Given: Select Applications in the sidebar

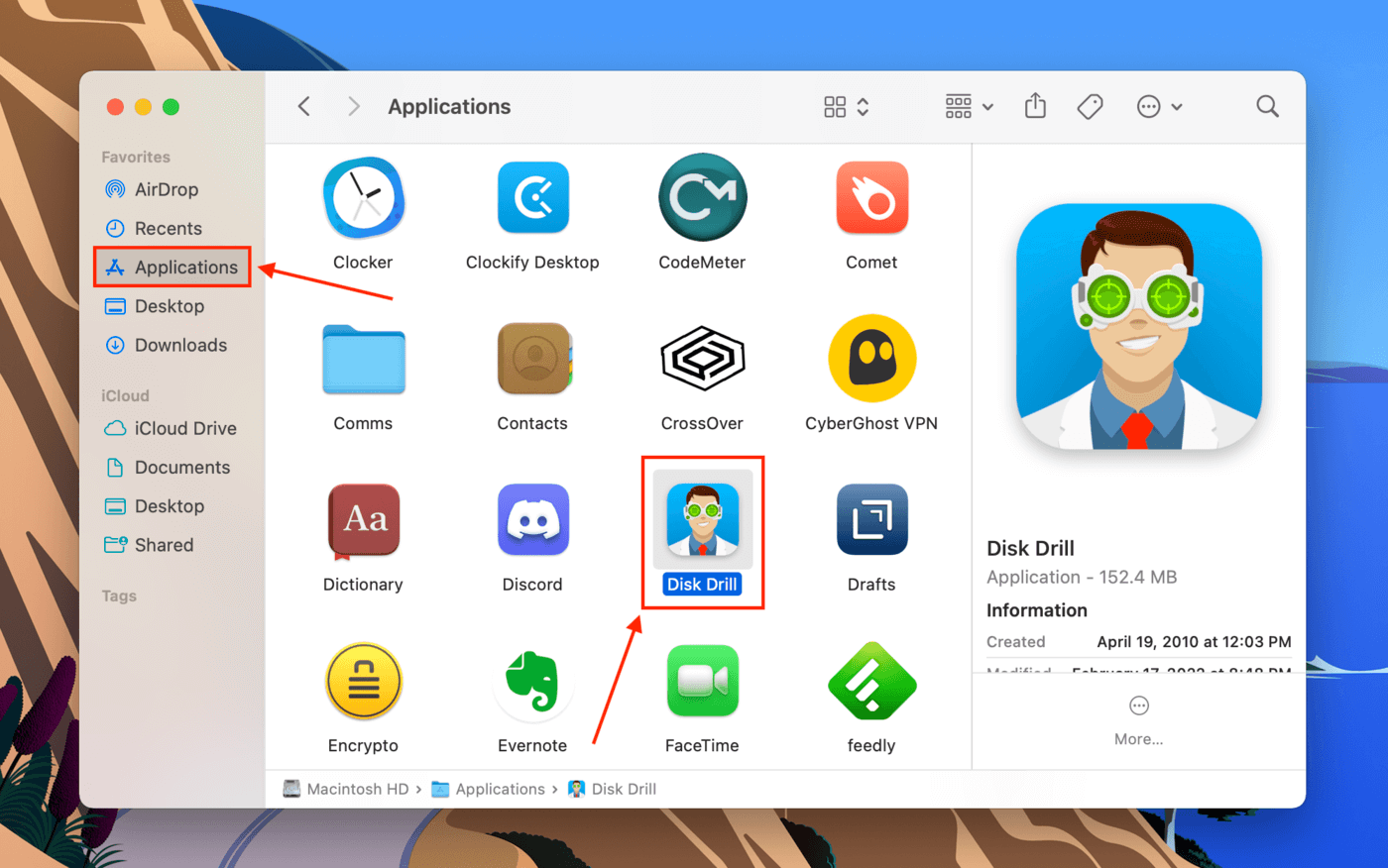Looking at the screenshot, I should 173,268.
